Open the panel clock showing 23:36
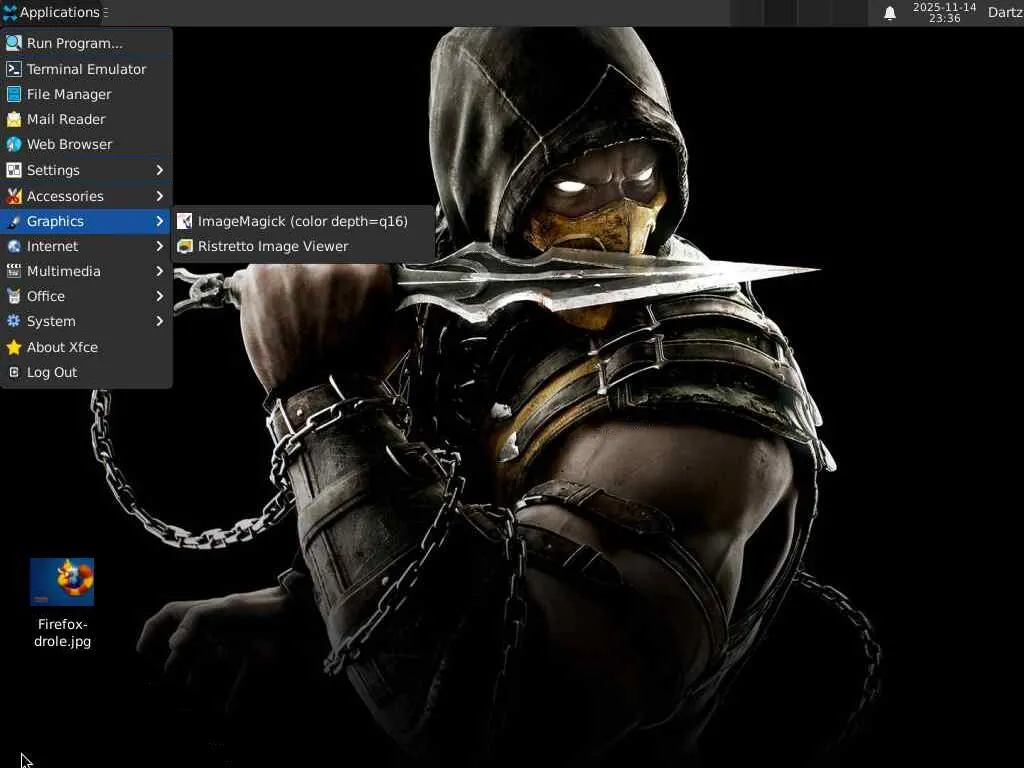Image resolution: width=1024 pixels, height=768 pixels. click(x=944, y=13)
